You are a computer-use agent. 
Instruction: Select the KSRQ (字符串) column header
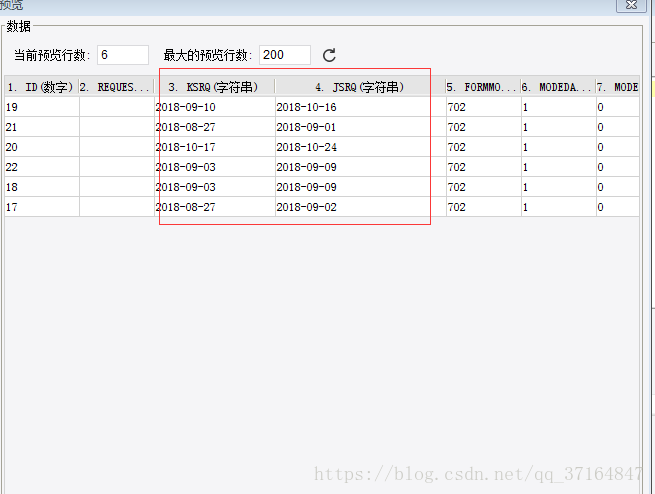tap(215, 87)
